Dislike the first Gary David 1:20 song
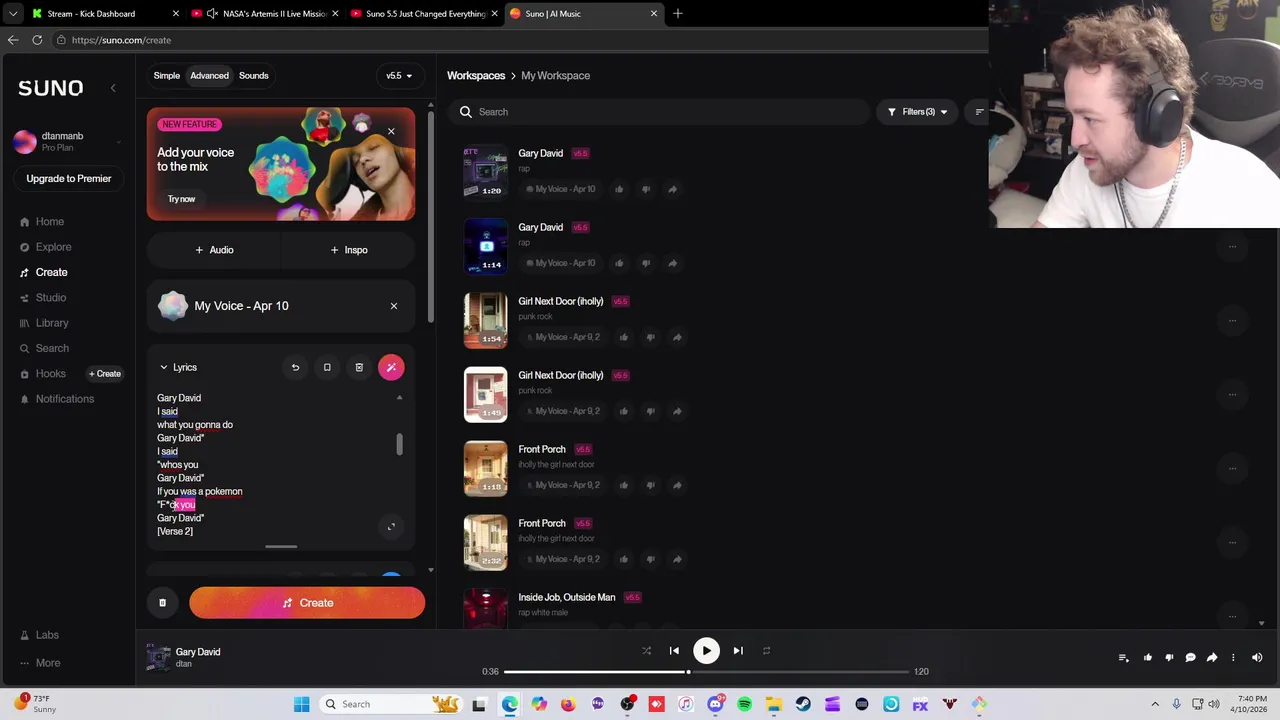The width and height of the screenshot is (1280, 720). coord(645,189)
